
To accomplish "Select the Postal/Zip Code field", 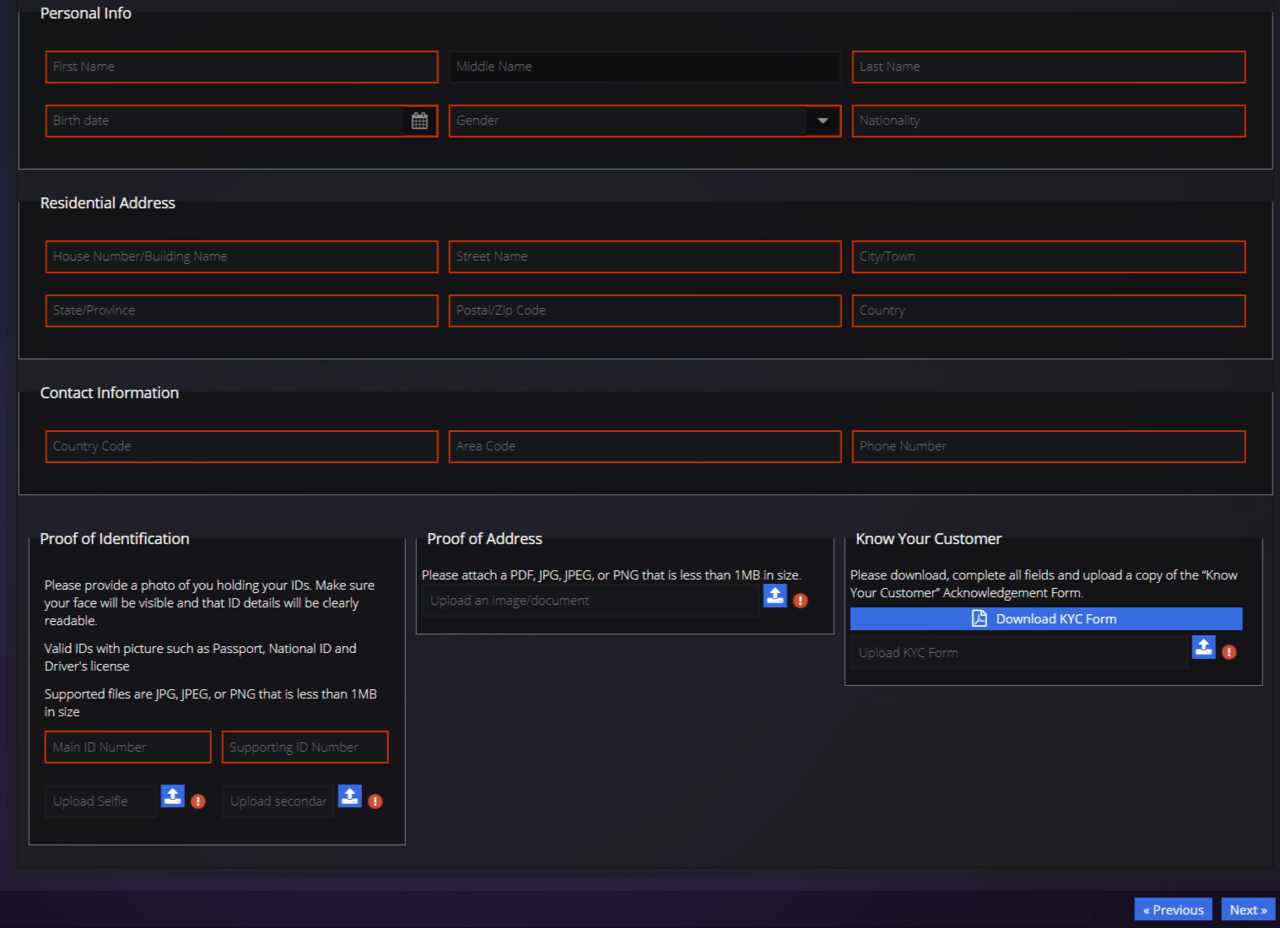I will coord(644,311).
